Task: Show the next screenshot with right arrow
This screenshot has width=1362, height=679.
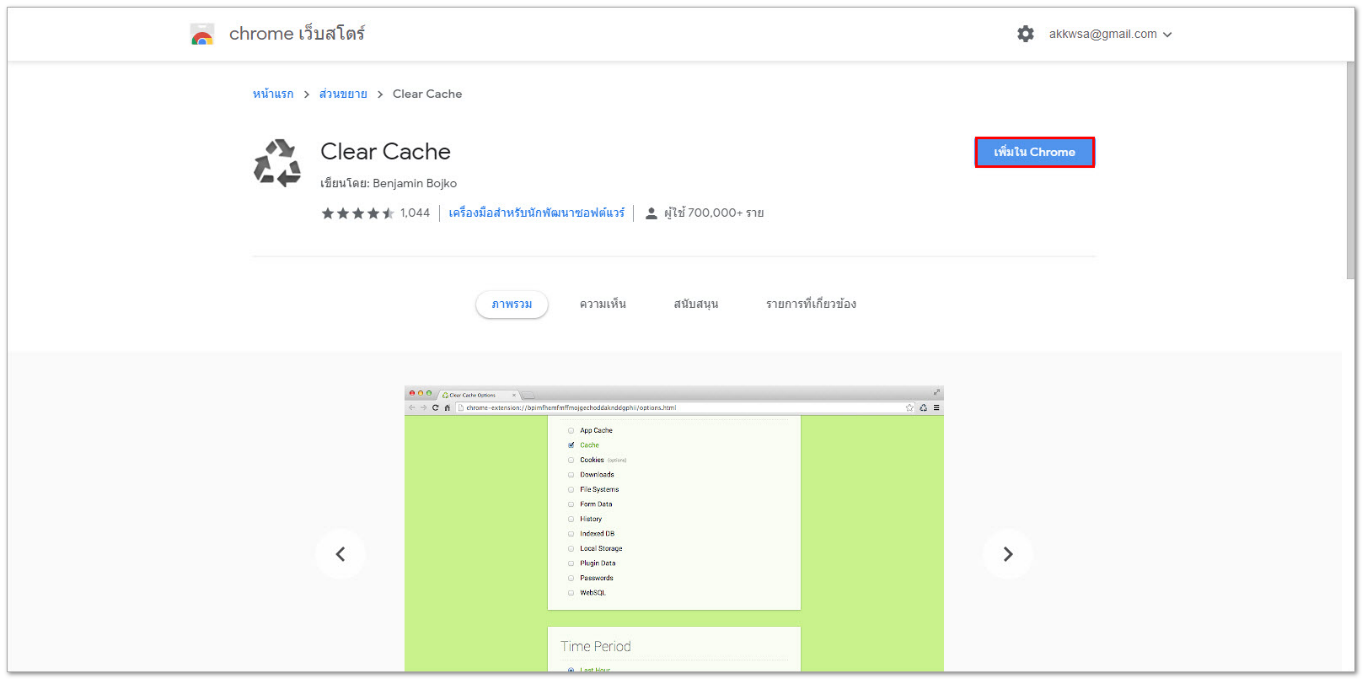Action: point(1007,554)
